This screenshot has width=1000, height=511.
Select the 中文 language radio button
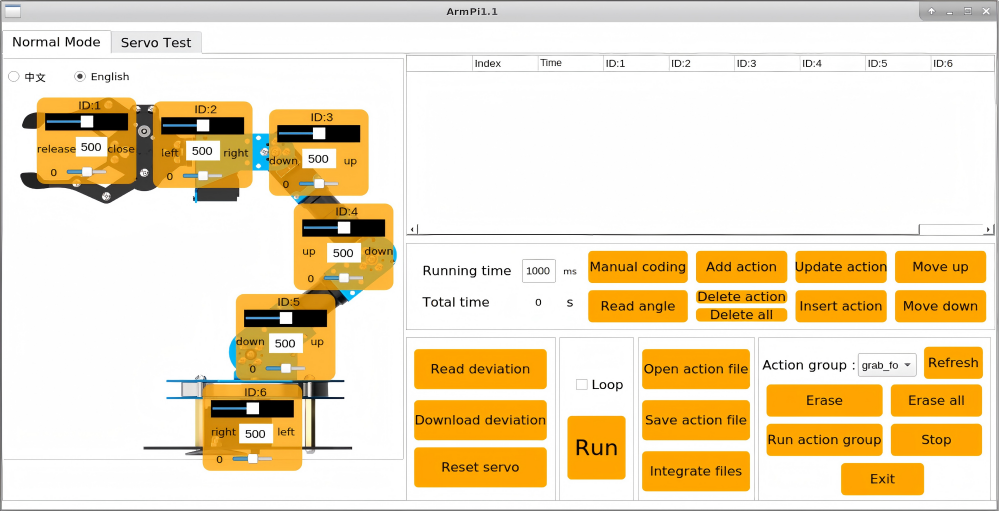pos(13,77)
